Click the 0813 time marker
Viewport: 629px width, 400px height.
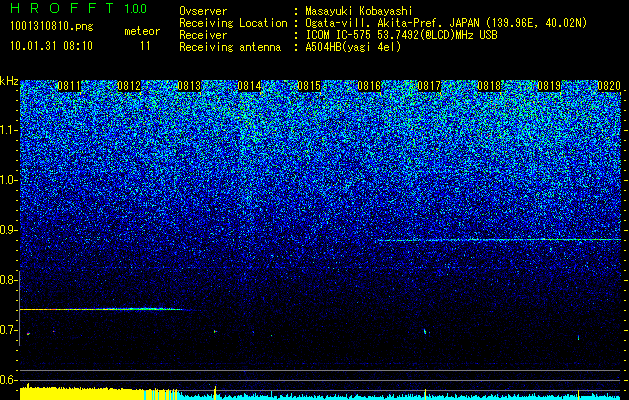coord(189,86)
